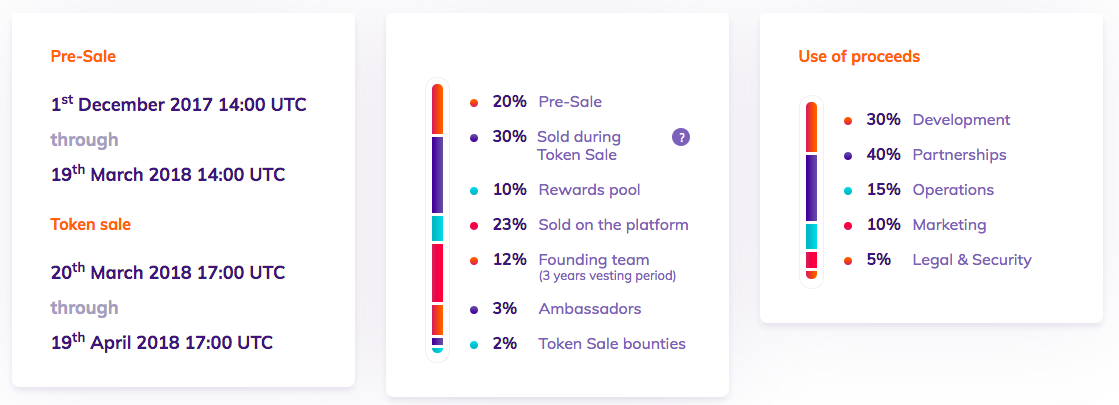Click the question mark help icon

681,138
